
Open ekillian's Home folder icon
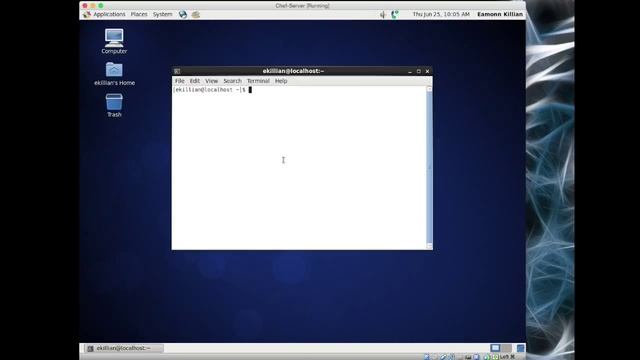tap(114, 74)
